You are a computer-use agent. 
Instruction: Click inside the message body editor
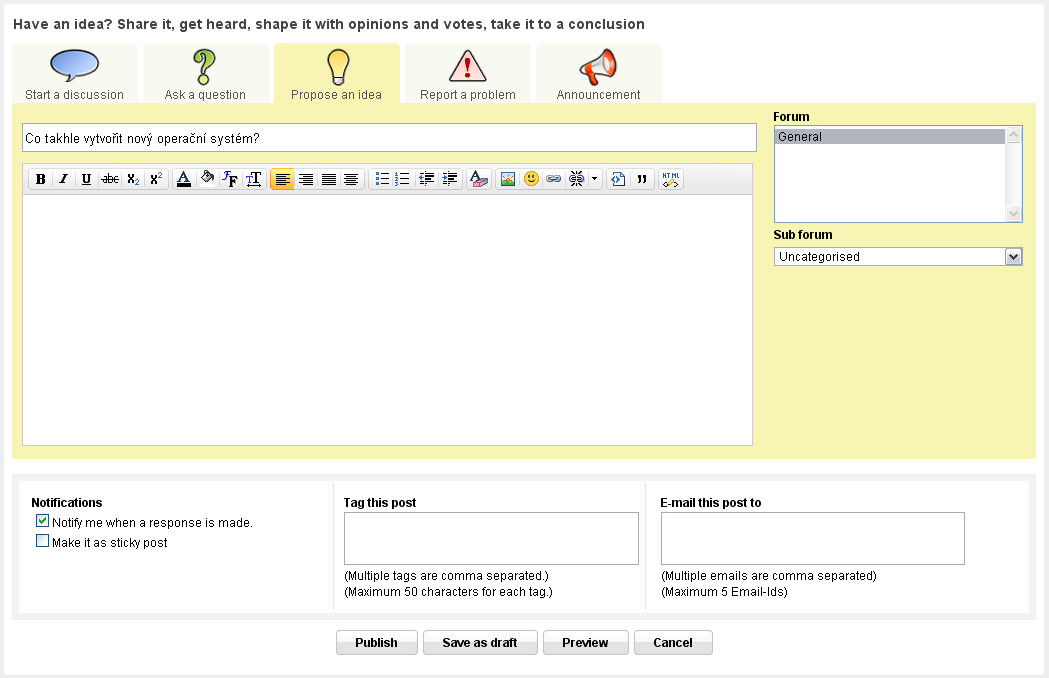coord(387,320)
